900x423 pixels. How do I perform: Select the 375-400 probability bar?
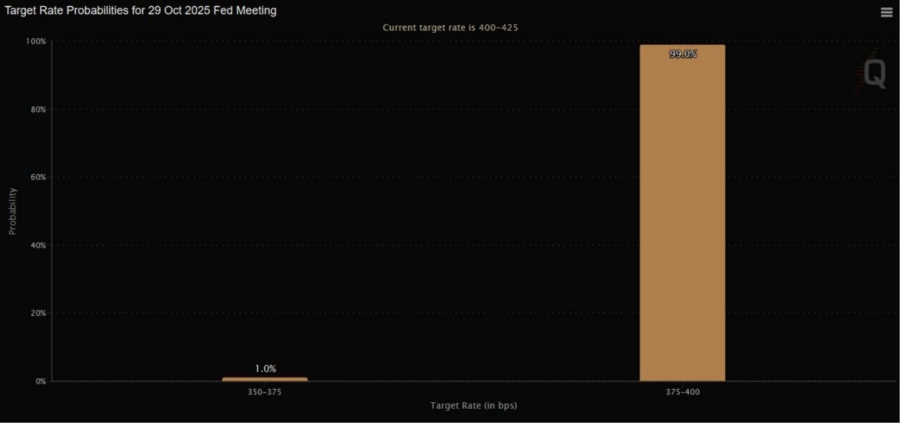tap(682, 213)
